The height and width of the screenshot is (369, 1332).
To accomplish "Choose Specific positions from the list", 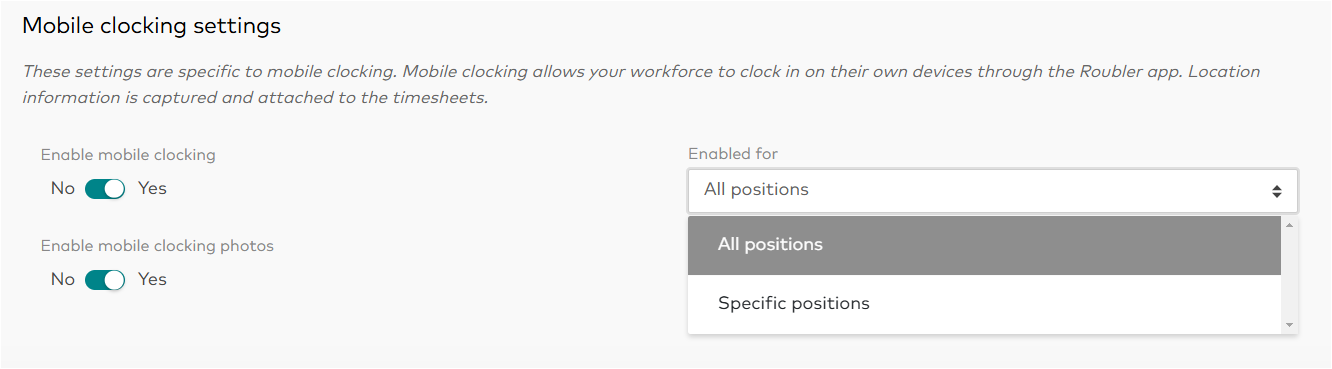I will (x=984, y=304).
